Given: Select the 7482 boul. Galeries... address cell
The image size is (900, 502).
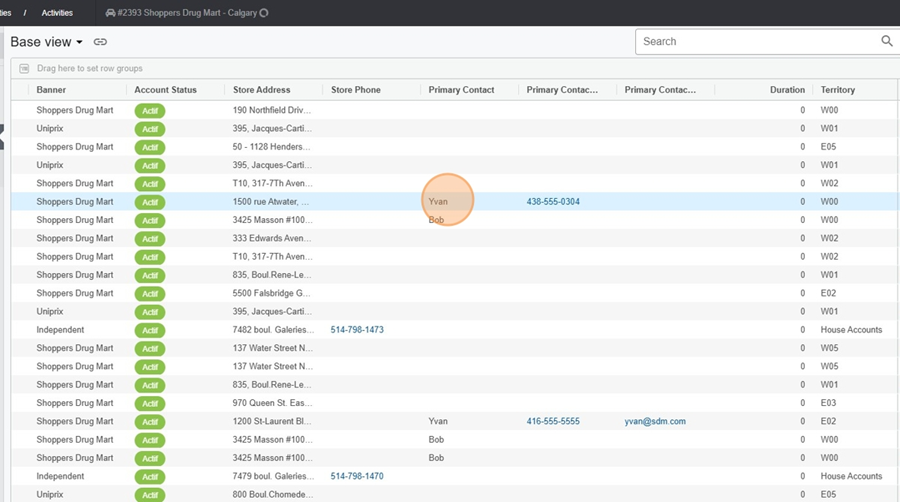Looking at the screenshot, I should (x=273, y=329).
